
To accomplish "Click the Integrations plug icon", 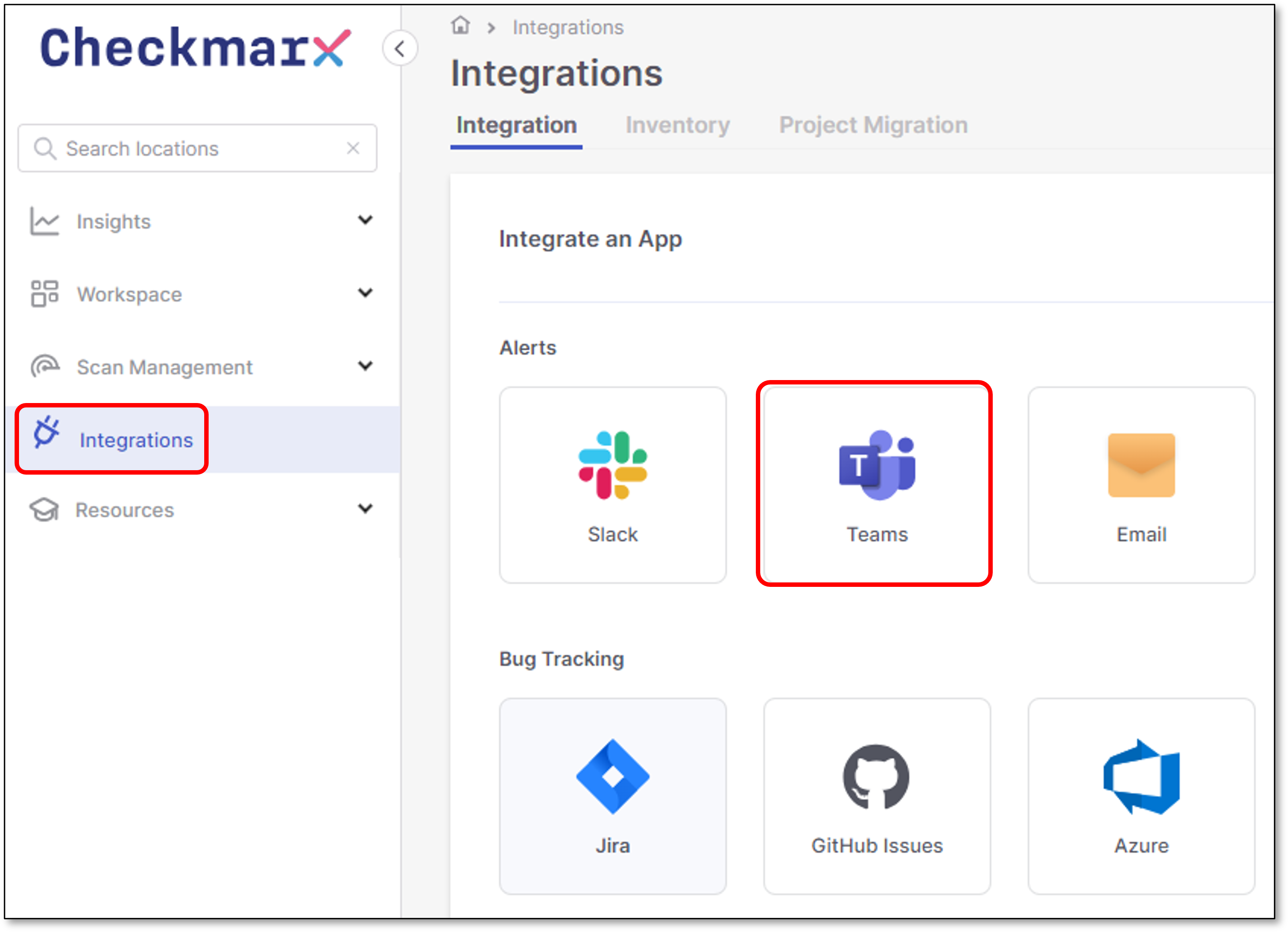I will coord(46,432).
